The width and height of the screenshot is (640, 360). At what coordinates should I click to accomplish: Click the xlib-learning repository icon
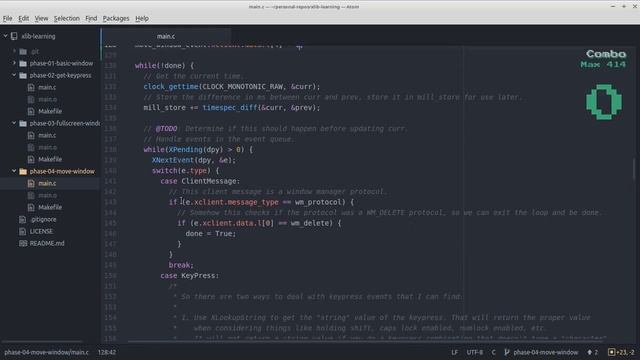point(14,36)
